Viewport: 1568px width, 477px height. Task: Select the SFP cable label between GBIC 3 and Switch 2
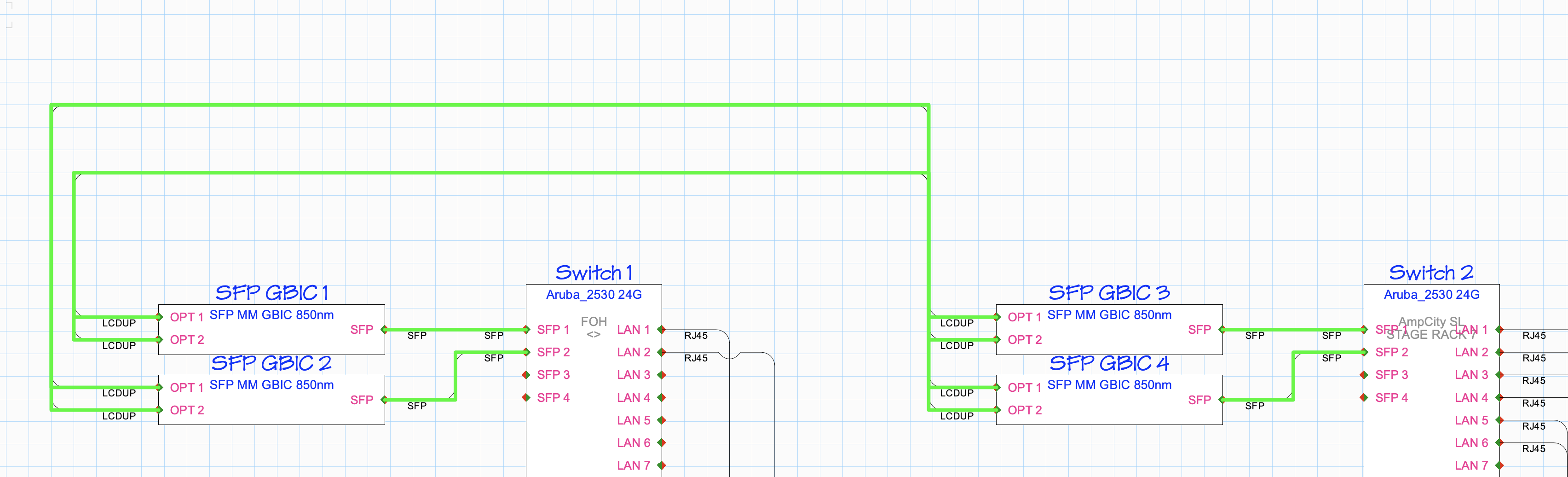pyautogui.click(x=1255, y=336)
